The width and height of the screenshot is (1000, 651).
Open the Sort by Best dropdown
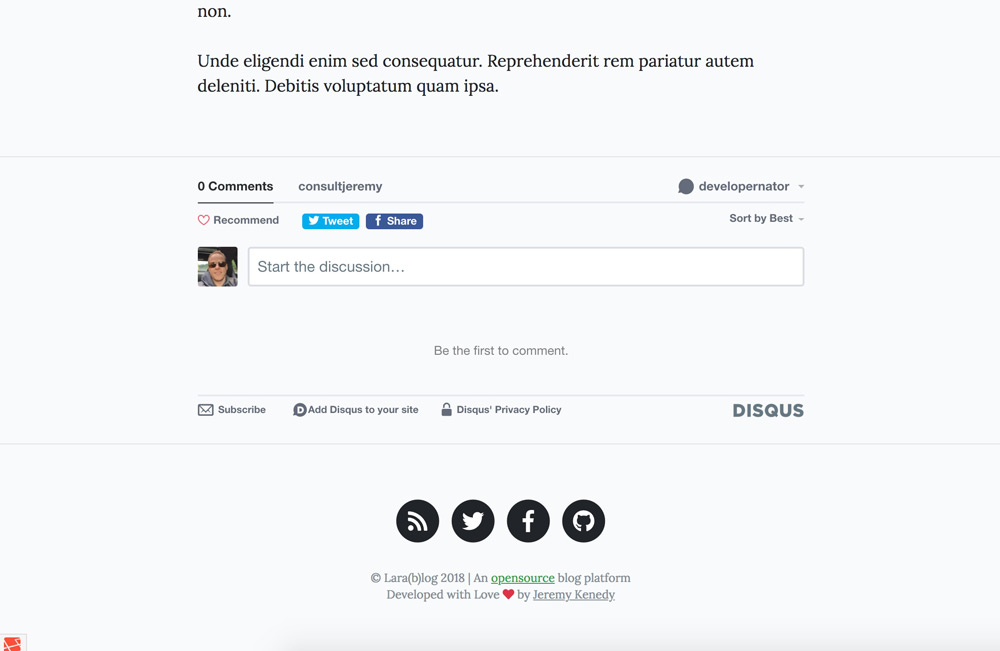click(x=765, y=218)
